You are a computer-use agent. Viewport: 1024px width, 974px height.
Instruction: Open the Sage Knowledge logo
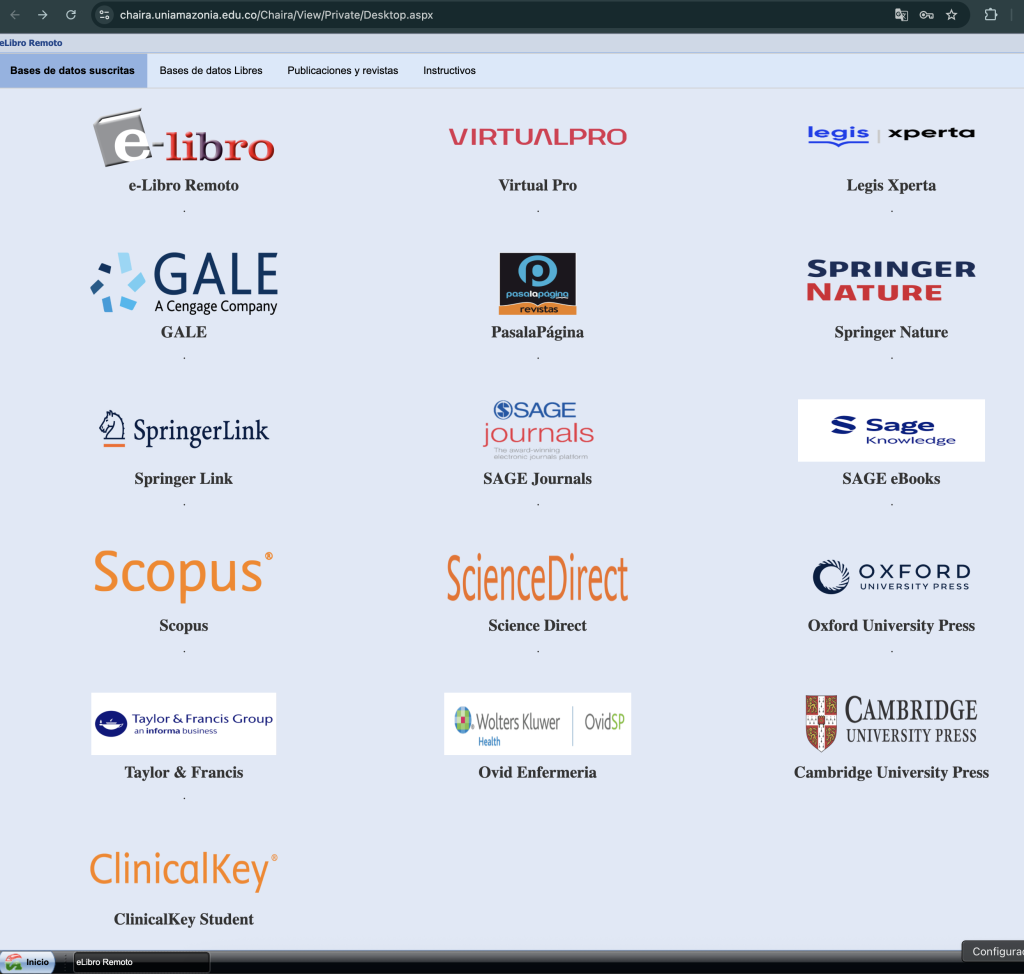click(891, 430)
